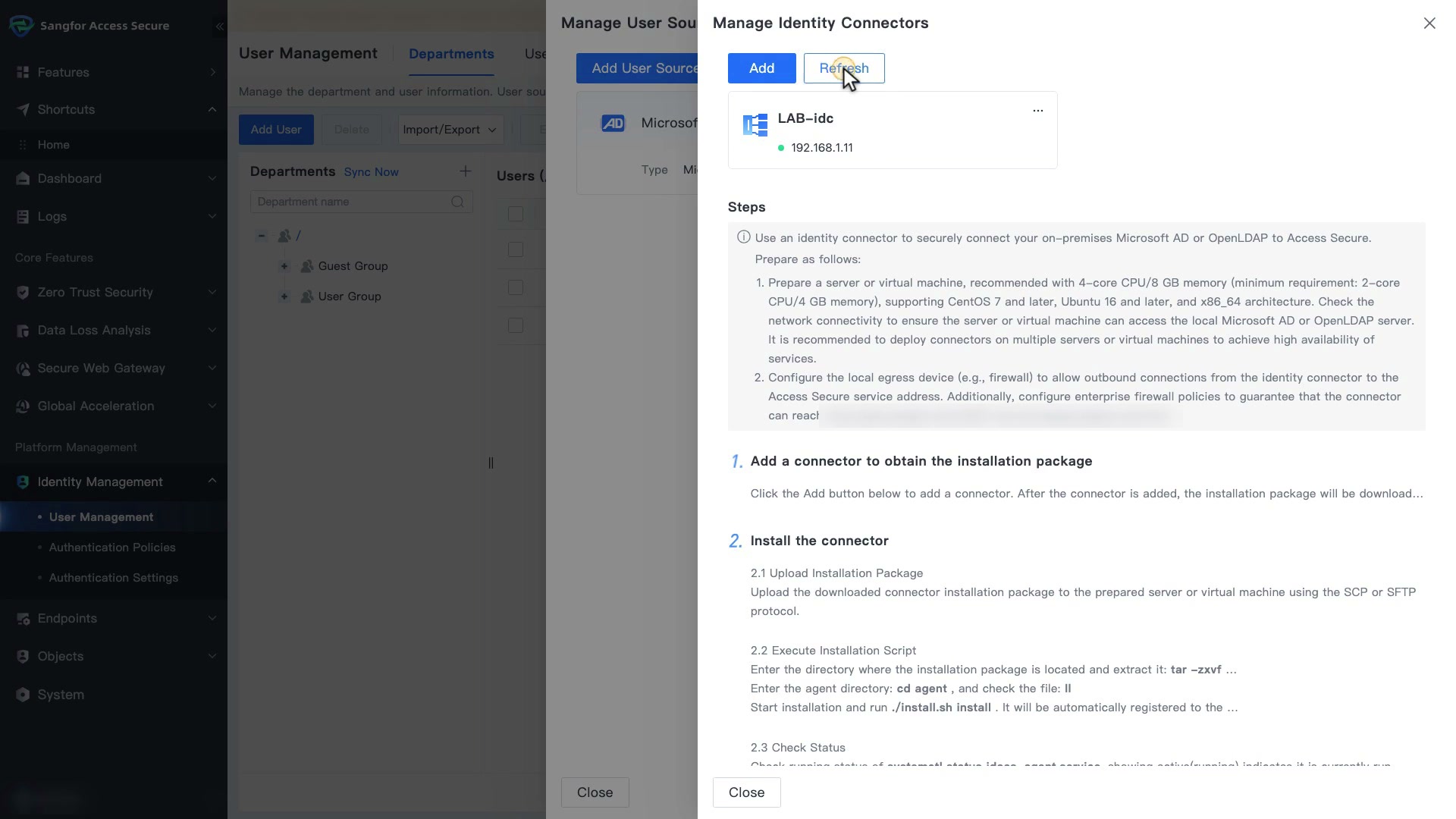Switch to the Departments tab
The image size is (1456, 819).
click(451, 54)
